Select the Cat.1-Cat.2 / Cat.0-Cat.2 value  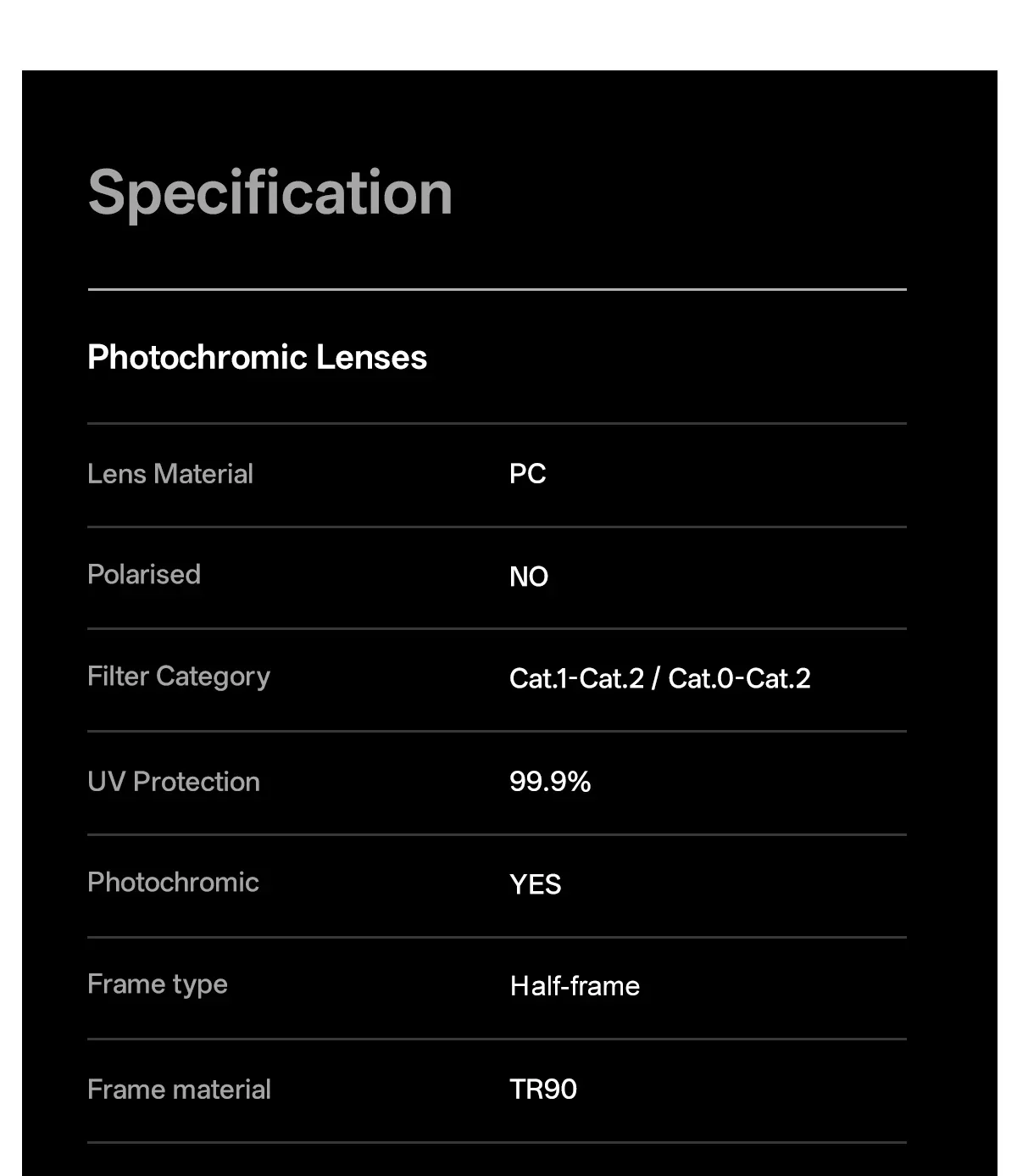660,678
